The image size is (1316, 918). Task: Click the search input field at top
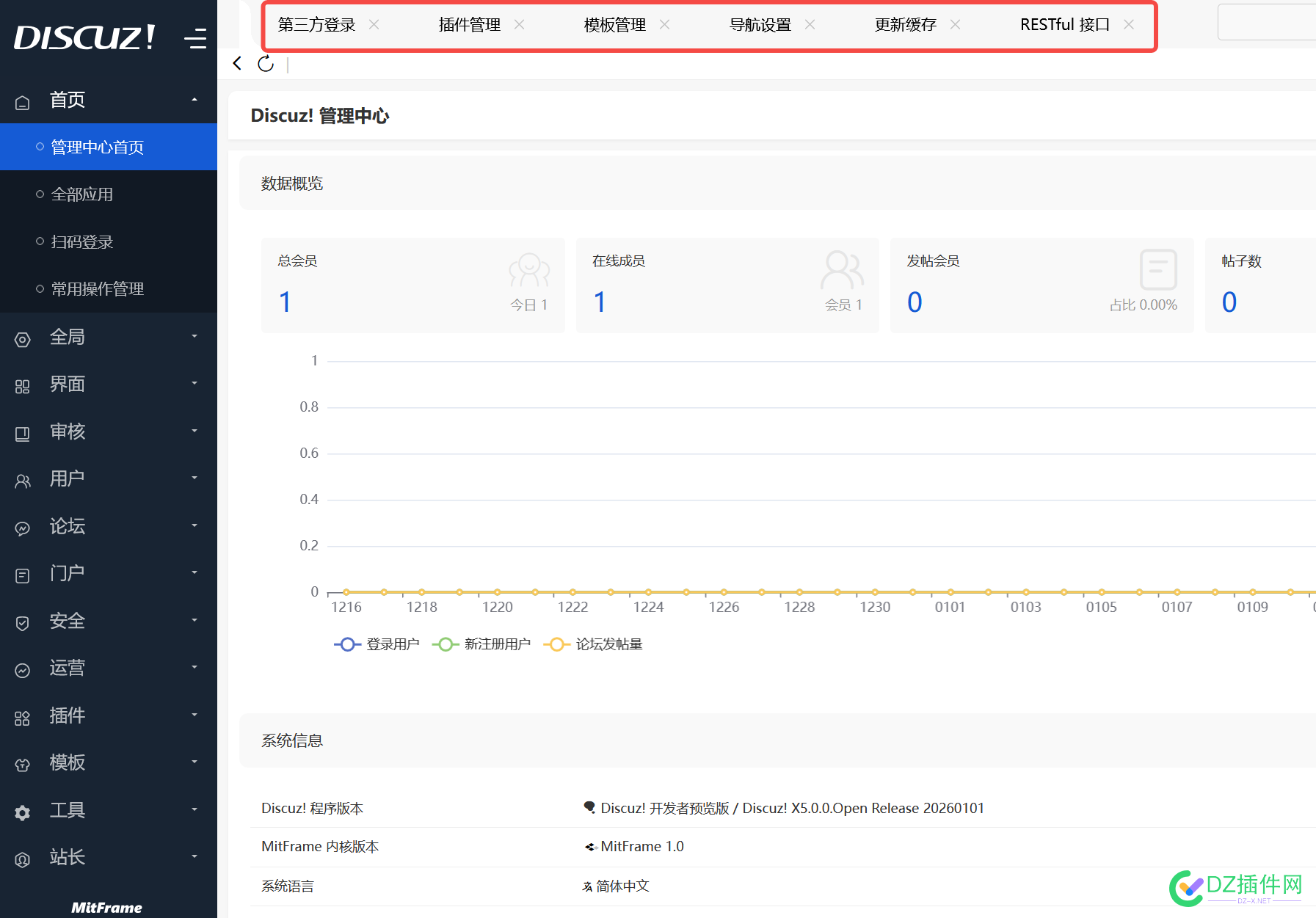[1267, 22]
